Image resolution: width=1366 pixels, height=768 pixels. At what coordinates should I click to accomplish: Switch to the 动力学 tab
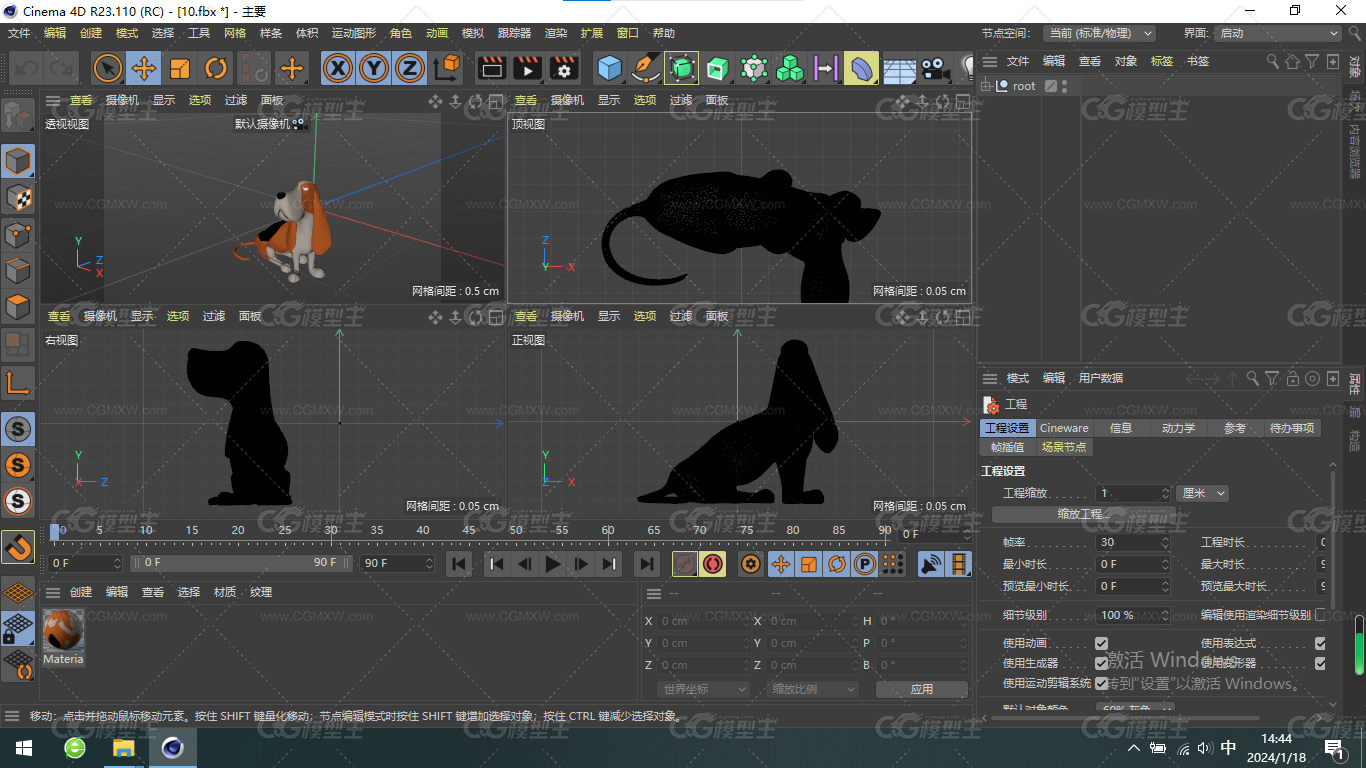1178,428
